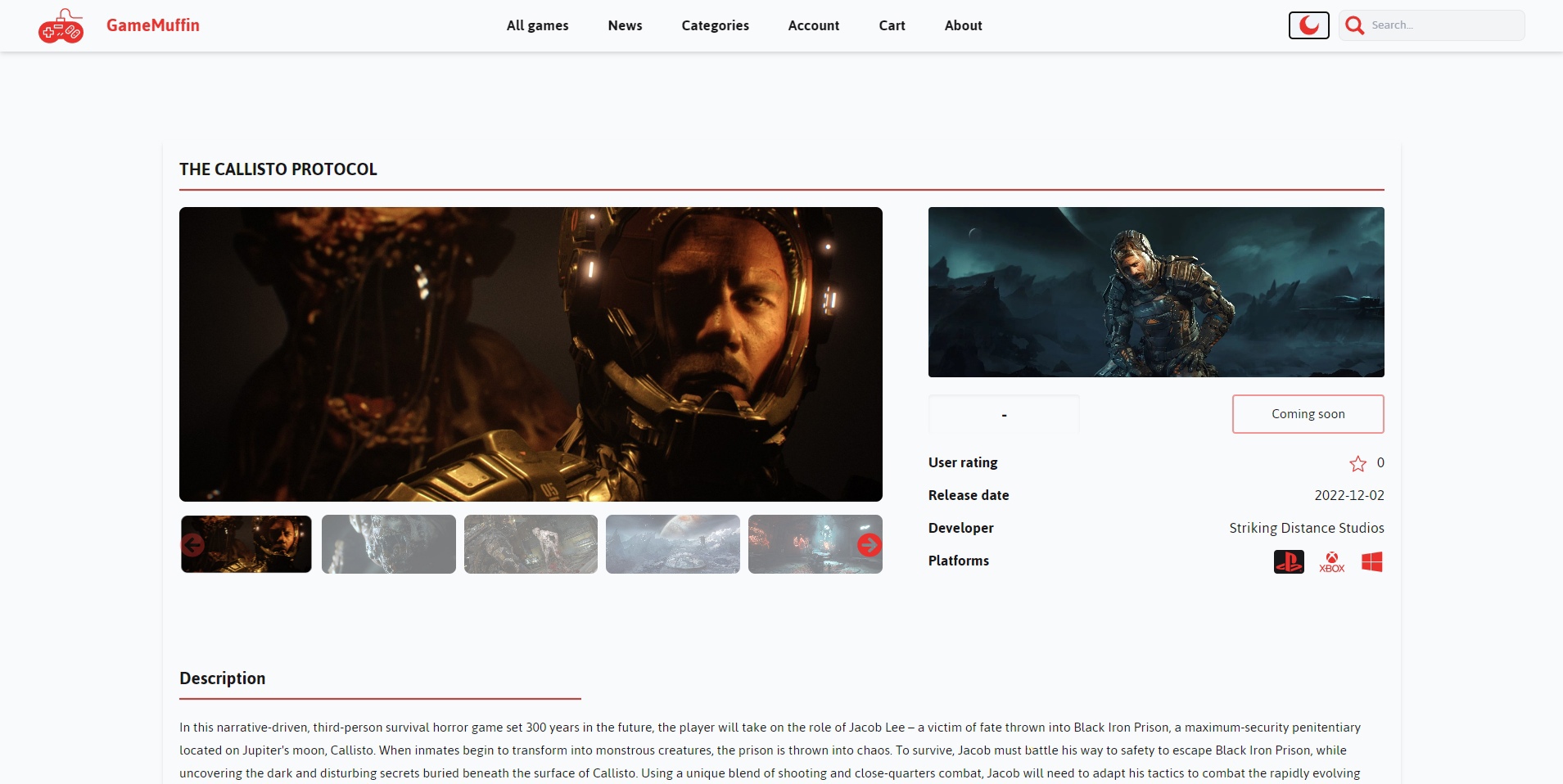Open the Categories menu item
1563x784 pixels.
pyautogui.click(x=715, y=25)
